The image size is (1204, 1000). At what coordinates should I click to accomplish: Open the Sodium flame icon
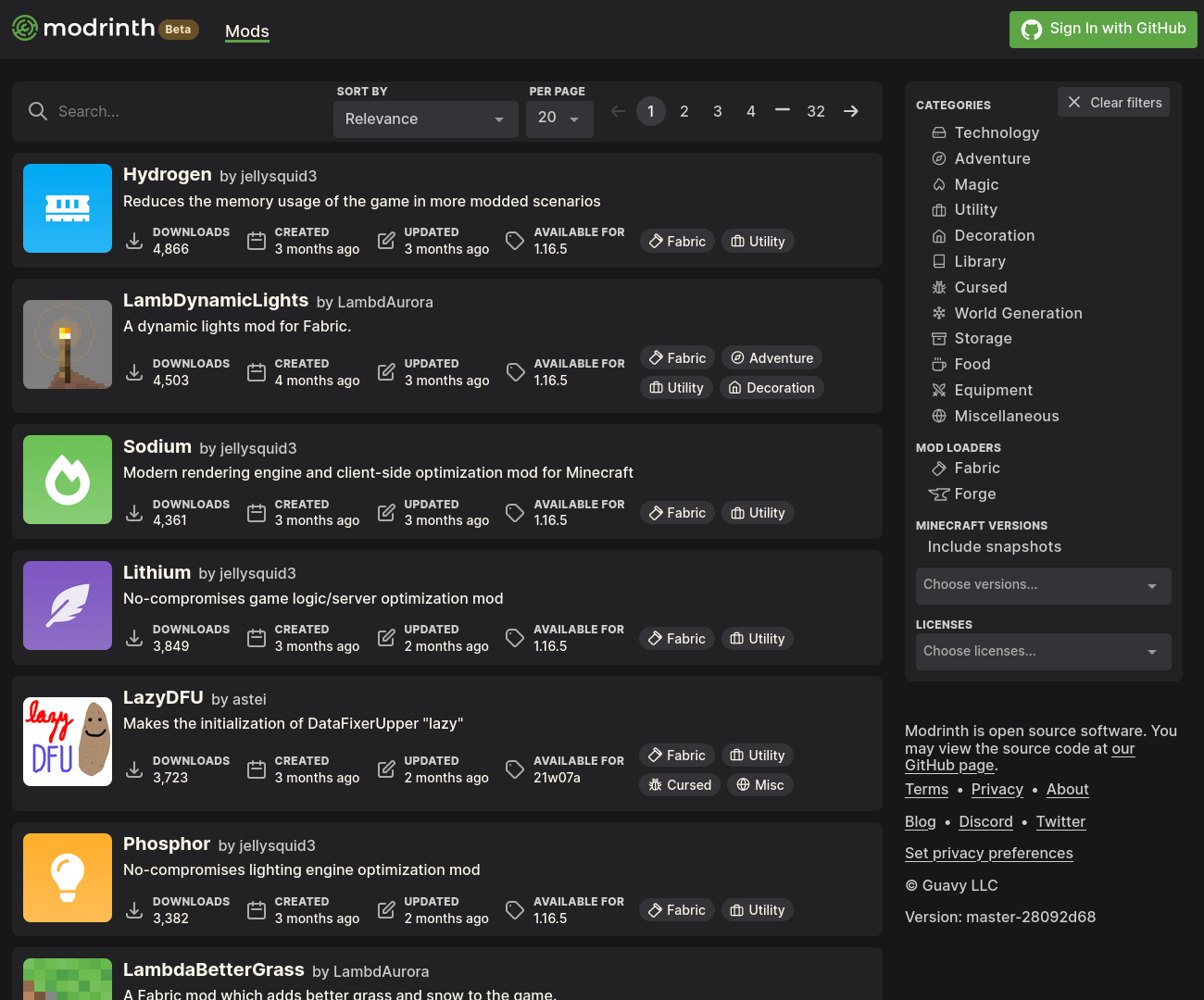click(x=68, y=480)
